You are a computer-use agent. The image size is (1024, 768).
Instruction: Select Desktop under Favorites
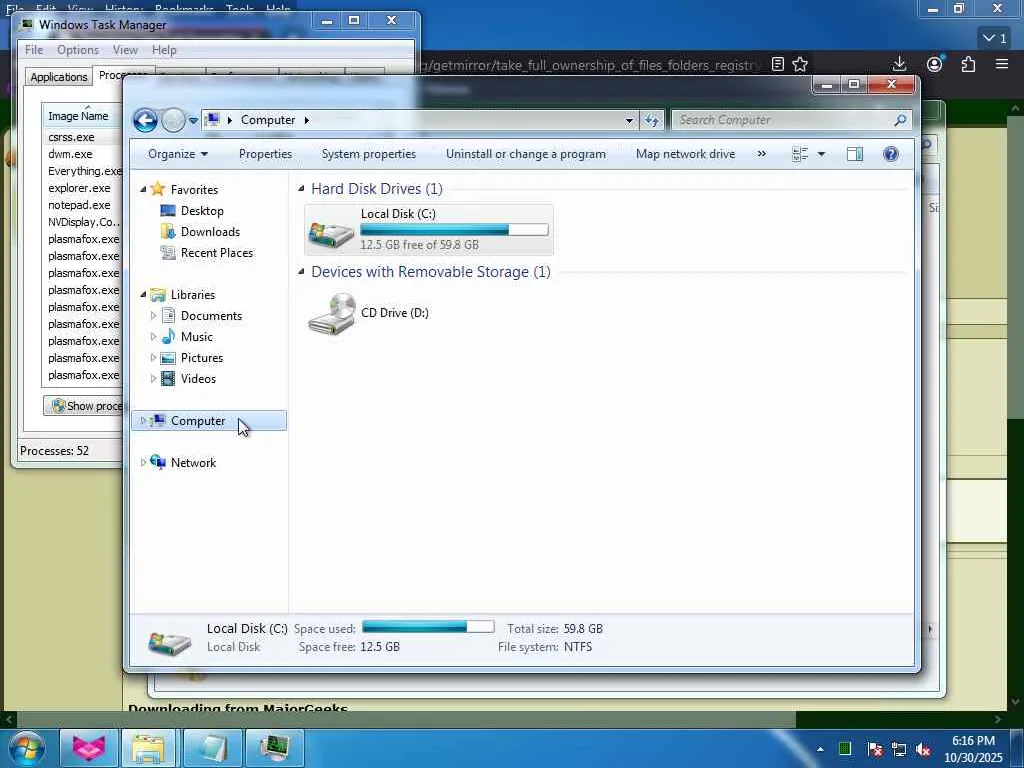(x=202, y=211)
